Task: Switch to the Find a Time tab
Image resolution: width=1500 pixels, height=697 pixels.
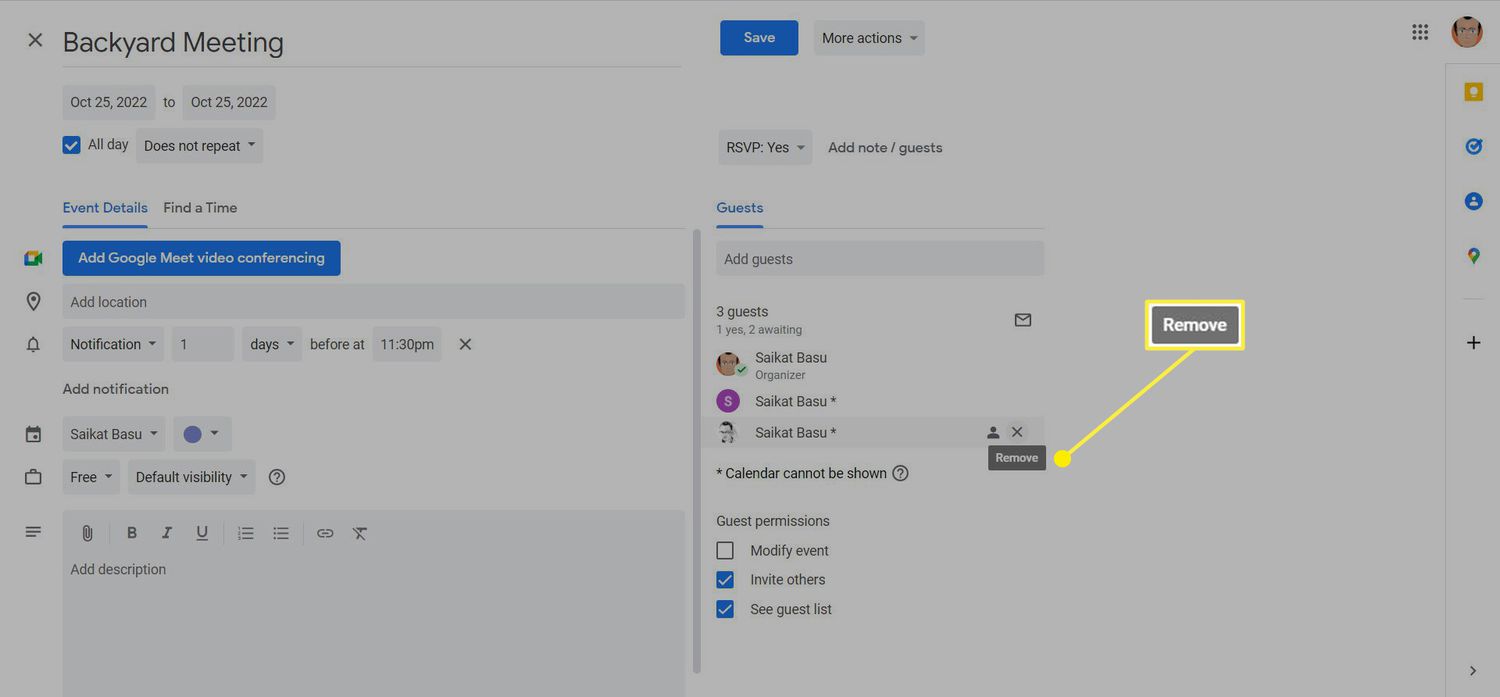Action: [x=200, y=208]
